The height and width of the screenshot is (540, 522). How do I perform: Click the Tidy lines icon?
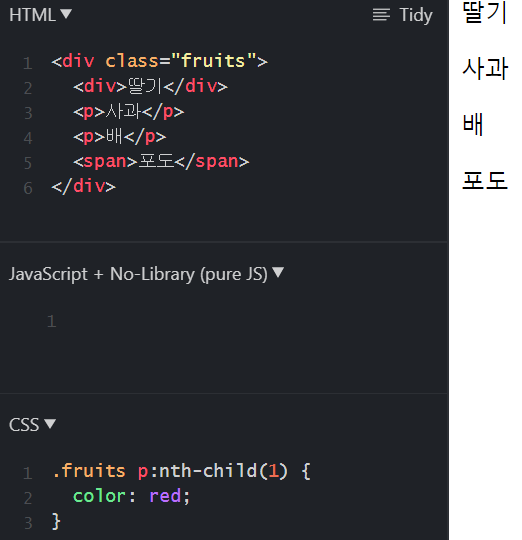[x=381, y=15]
